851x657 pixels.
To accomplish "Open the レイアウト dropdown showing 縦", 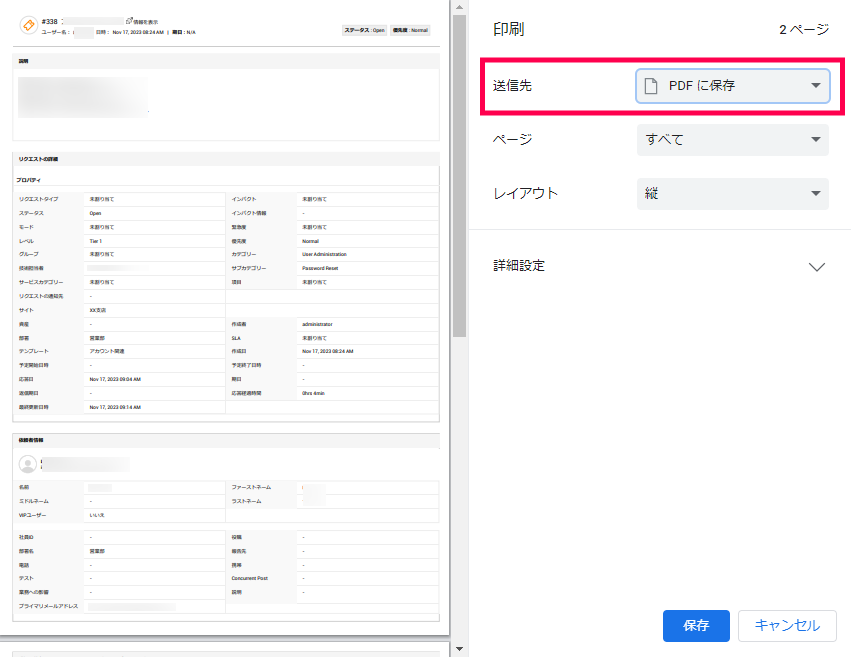I will click(732, 194).
